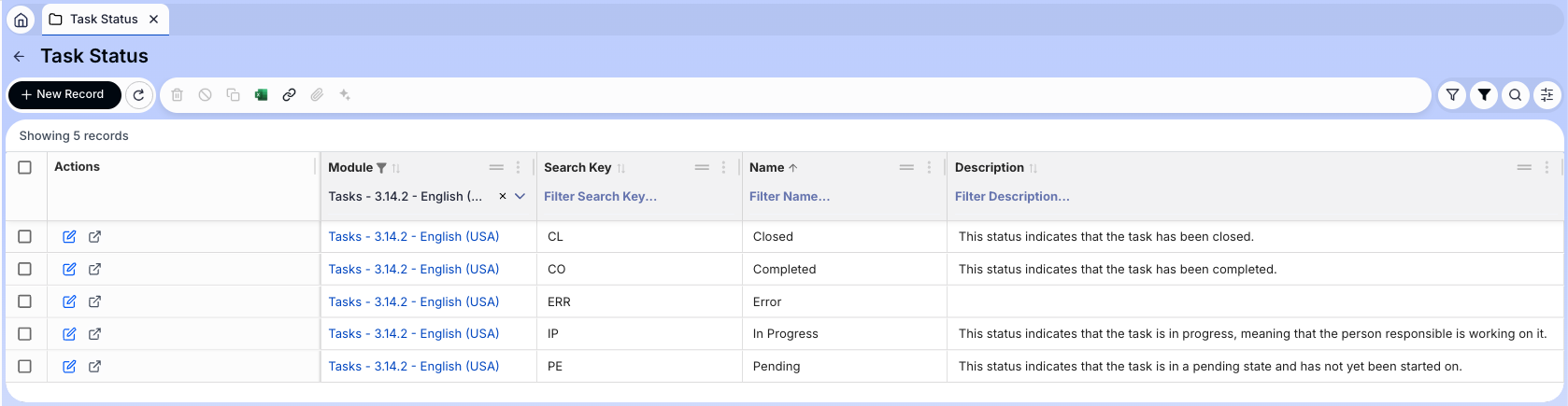
Task: Open the Description column options menu
Action: (x=1546, y=168)
